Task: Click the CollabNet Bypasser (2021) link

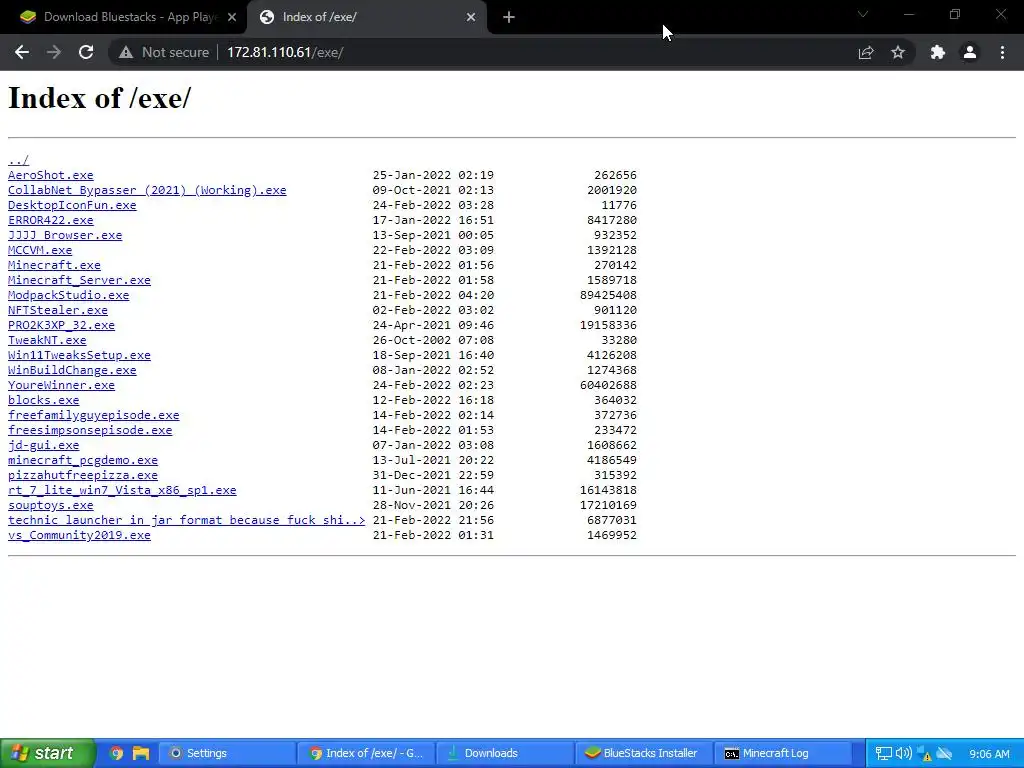Action: (x=147, y=190)
